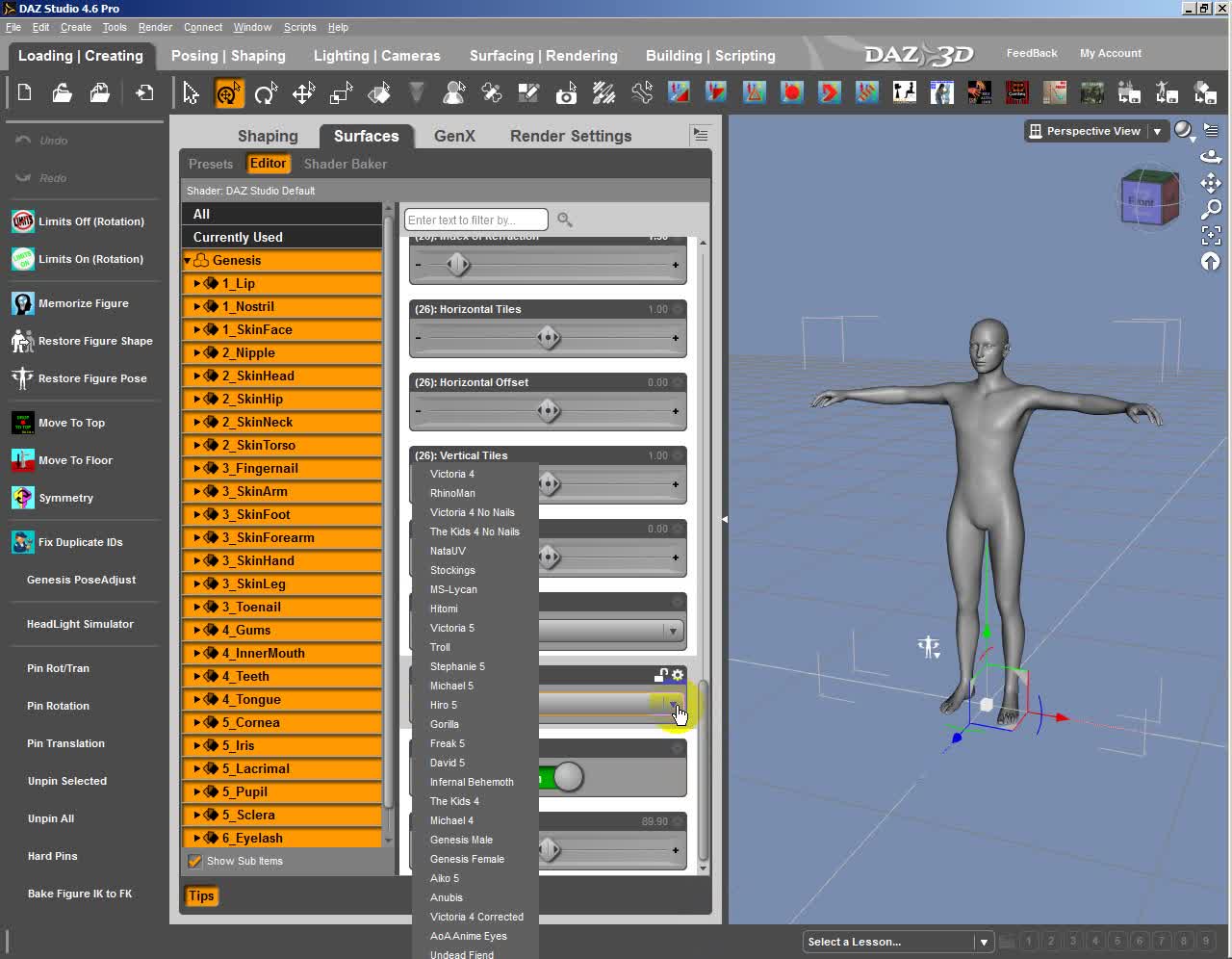Open the Perspective View dropdown
Screen dimensions: 1232x959
pos(1157,131)
